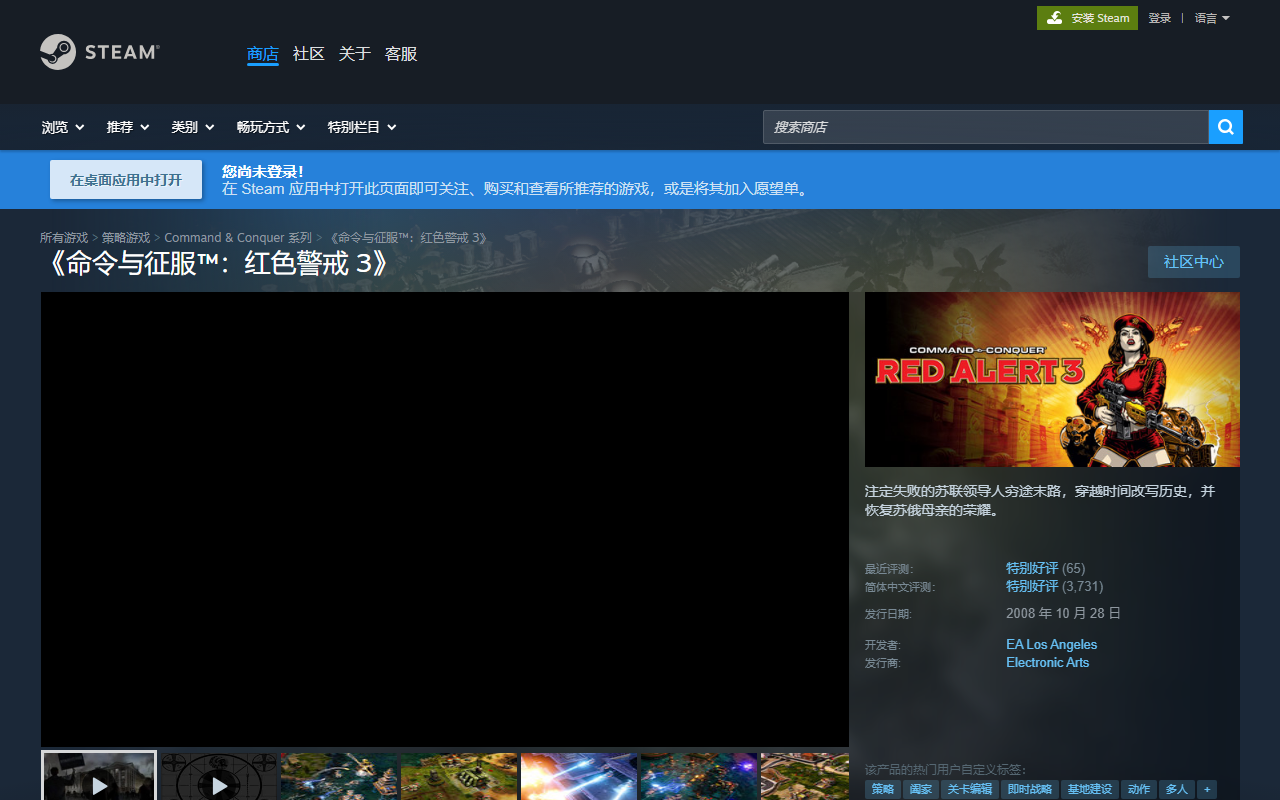Select the 商店 tab
This screenshot has height=800, width=1280.
click(263, 54)
